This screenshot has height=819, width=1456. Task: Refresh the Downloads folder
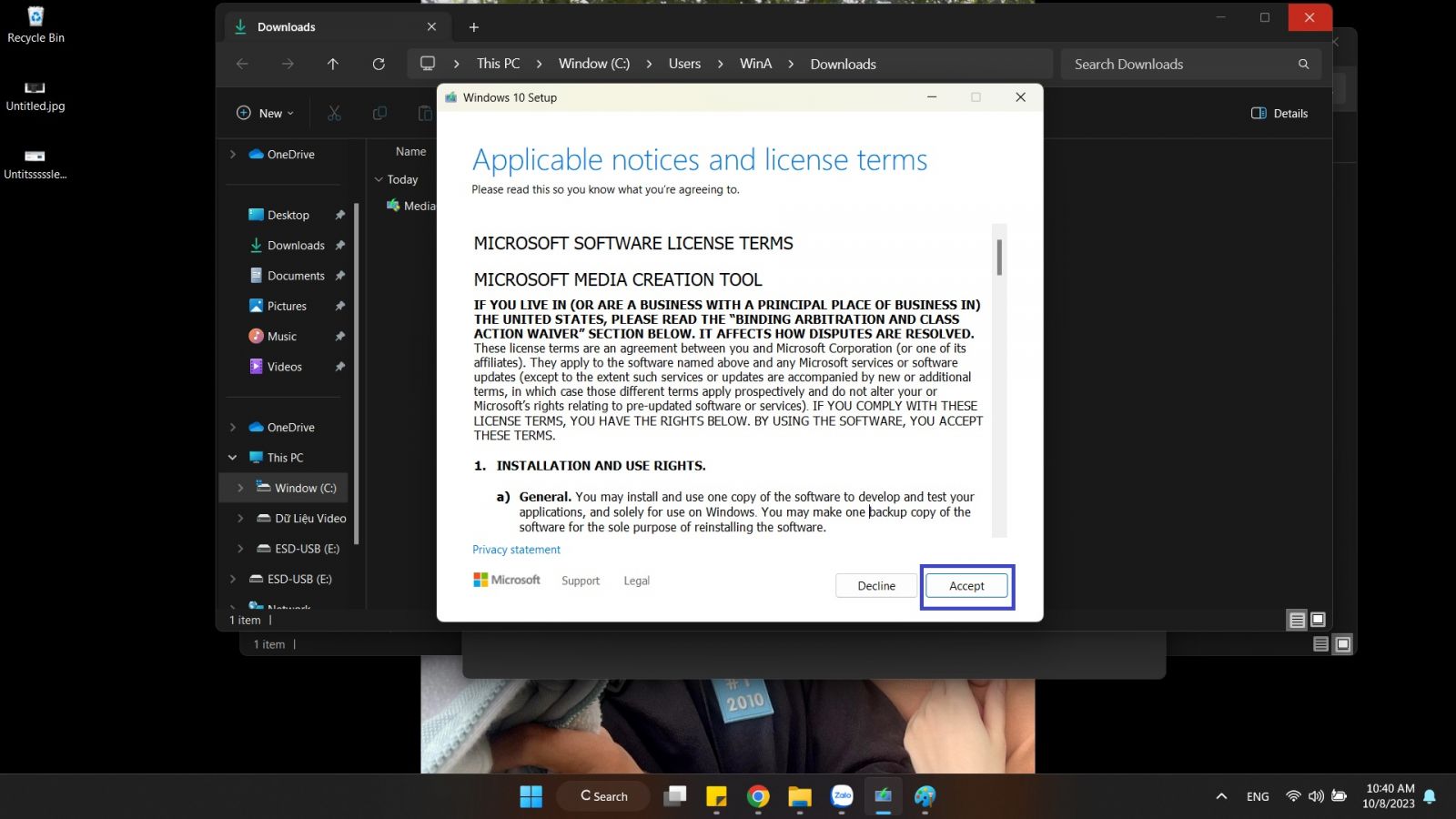pos(379,64)
